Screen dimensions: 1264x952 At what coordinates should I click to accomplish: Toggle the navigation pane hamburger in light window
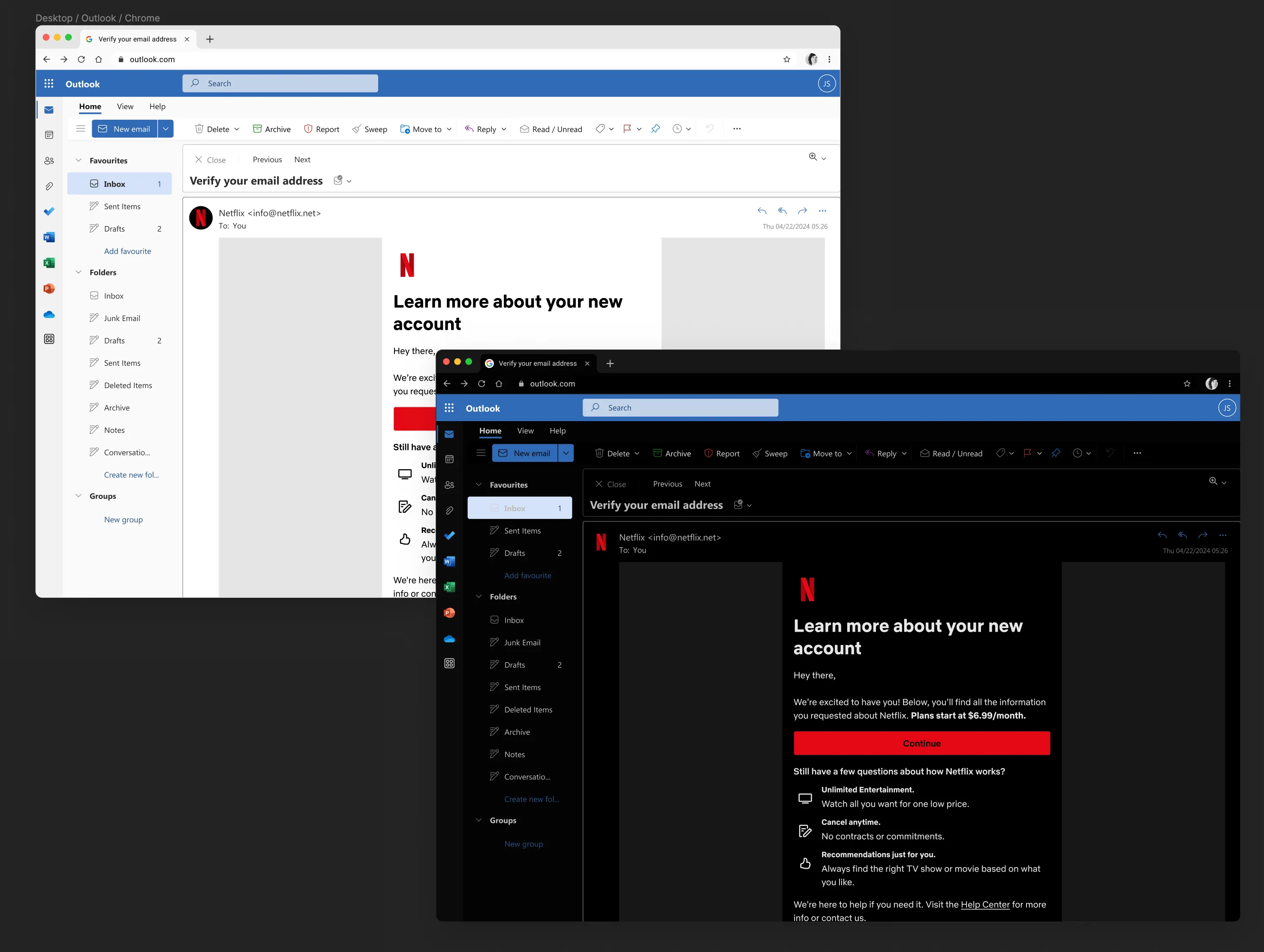(81, 129)
